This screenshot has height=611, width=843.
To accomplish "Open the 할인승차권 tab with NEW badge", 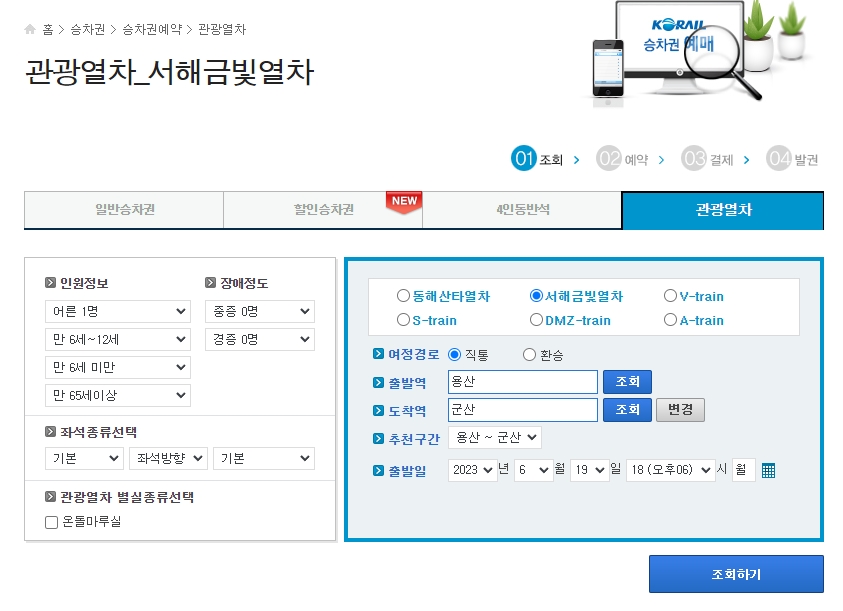I will [323, 210].
